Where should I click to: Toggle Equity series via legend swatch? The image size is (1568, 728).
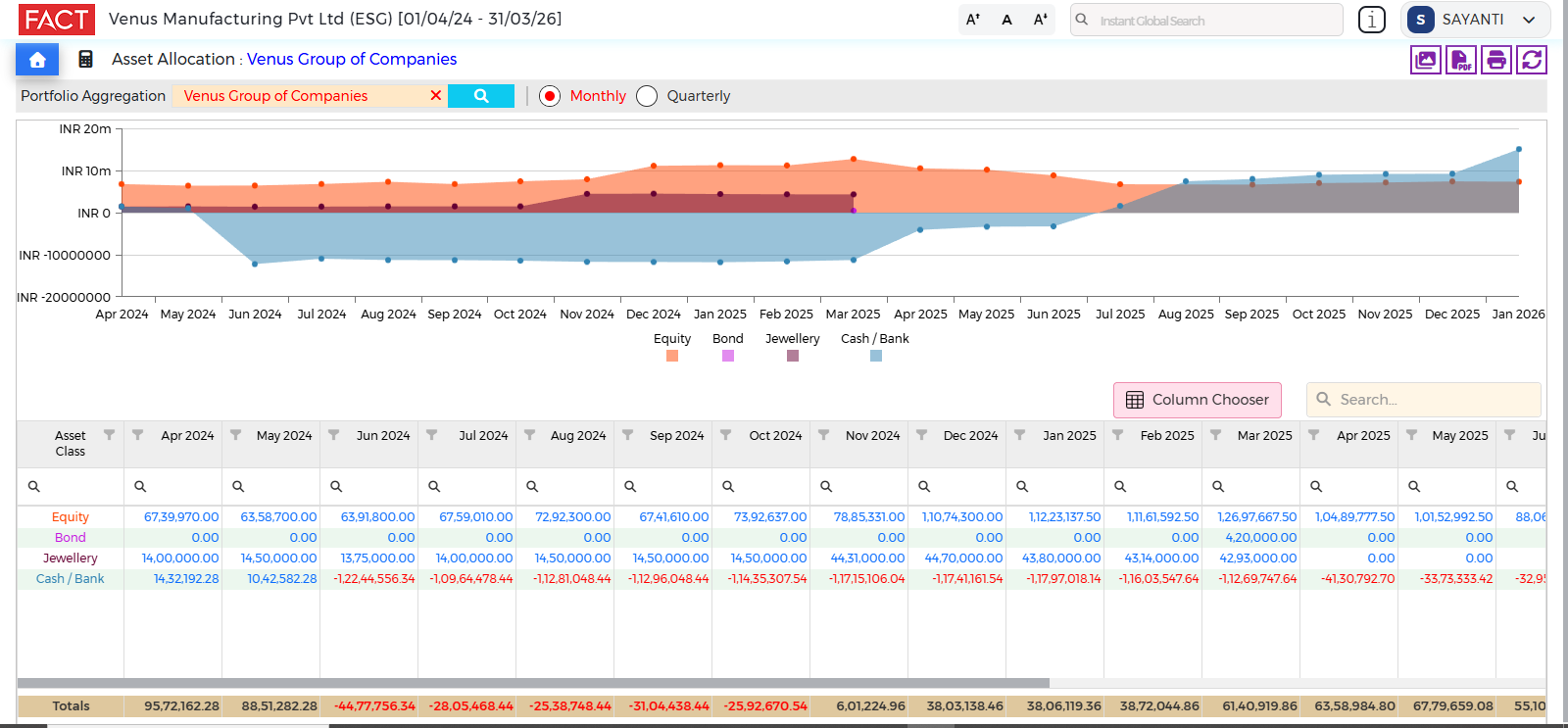[x=672, y=356]
